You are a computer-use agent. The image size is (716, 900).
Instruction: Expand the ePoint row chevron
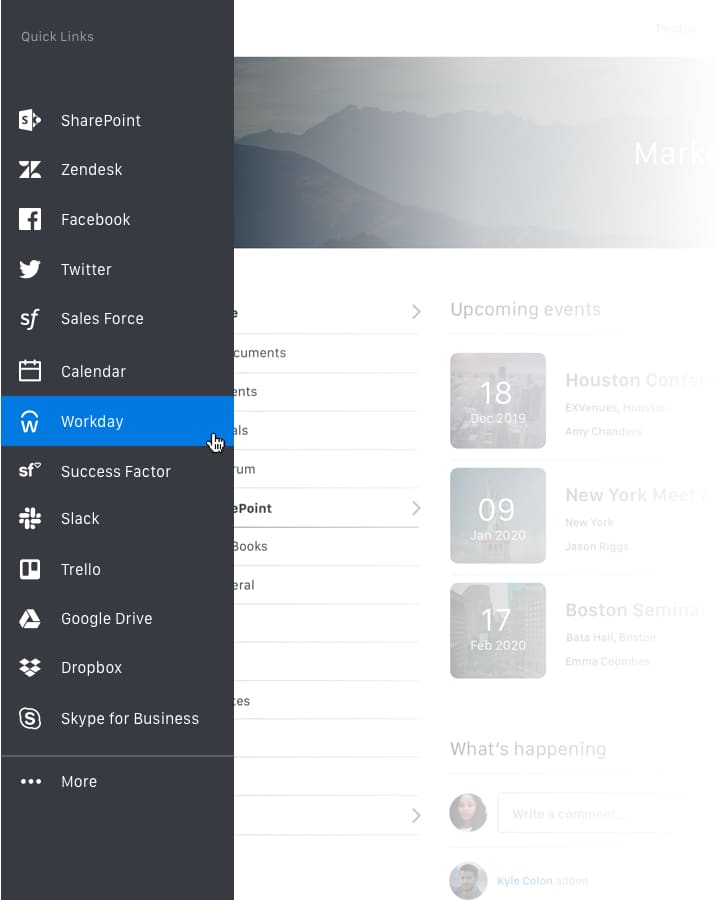[416, 508]
